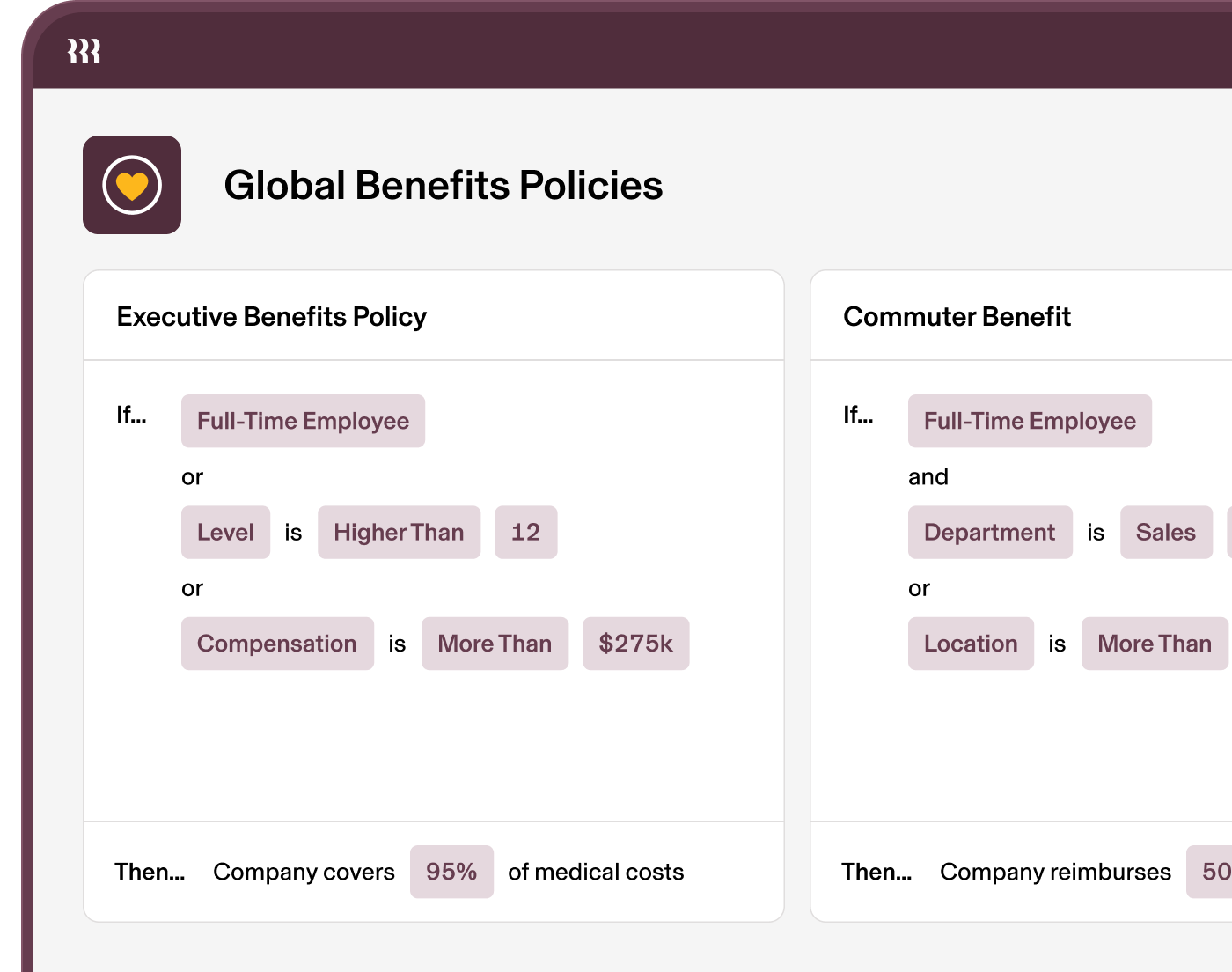Change the Higher Than operator chip
Screen dimensions: 1232x972
(x=399, y=532)
